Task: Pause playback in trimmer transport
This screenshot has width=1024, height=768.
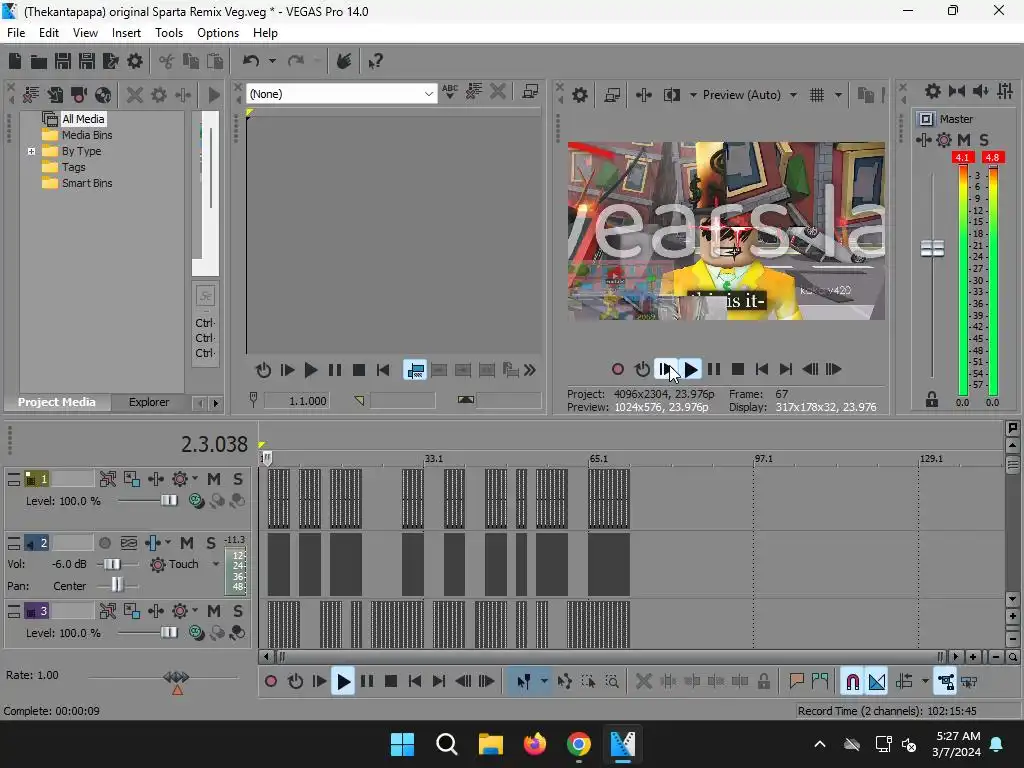Action: click(334, 370)
